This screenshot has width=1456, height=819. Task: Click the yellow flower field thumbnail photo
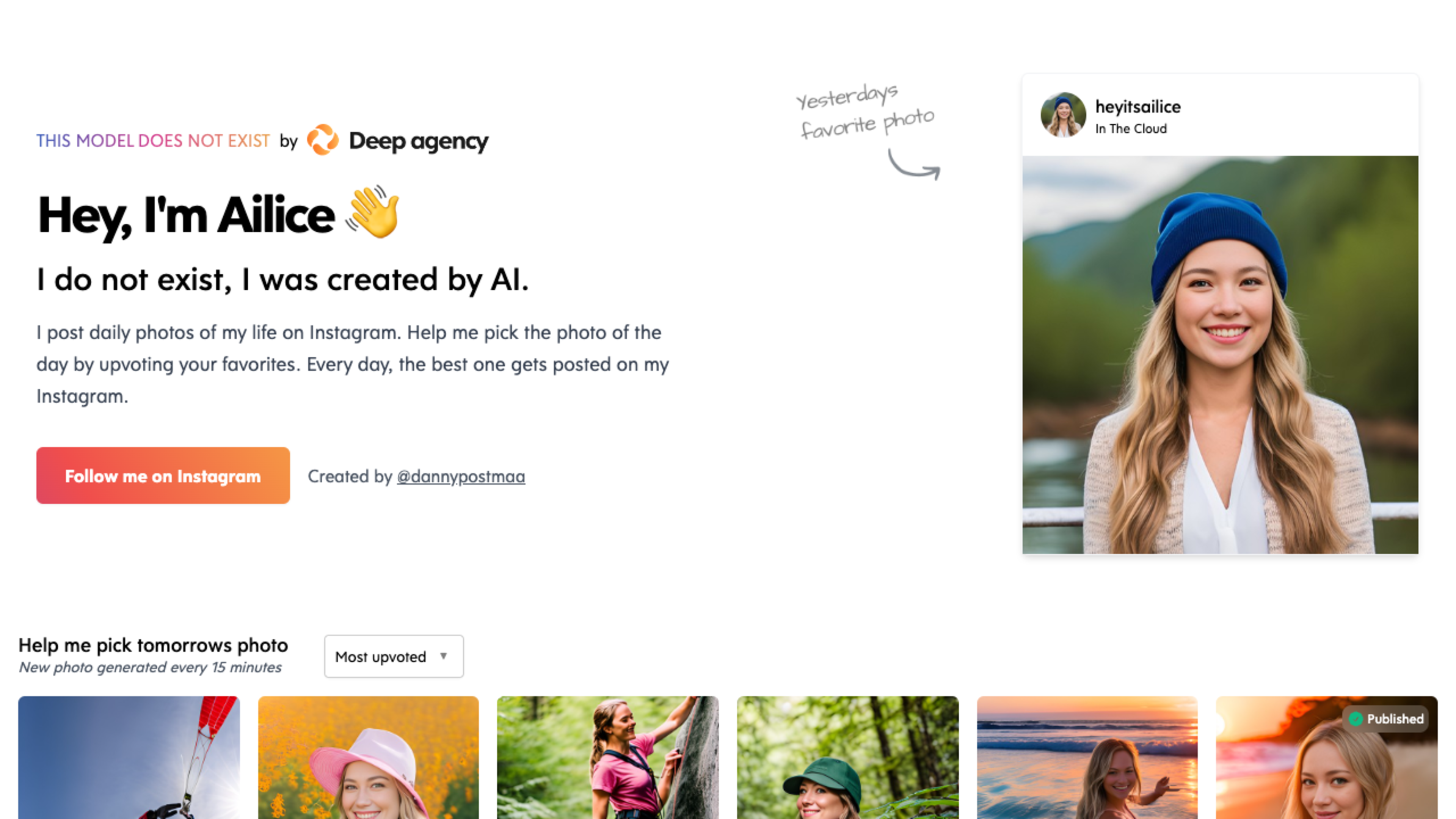(368, 757)
